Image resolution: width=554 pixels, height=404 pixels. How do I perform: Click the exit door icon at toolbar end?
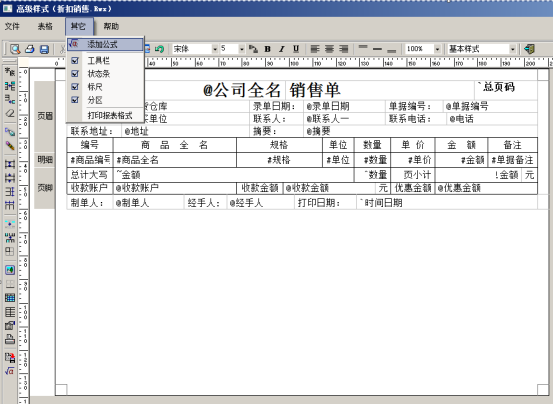(529, 49)
